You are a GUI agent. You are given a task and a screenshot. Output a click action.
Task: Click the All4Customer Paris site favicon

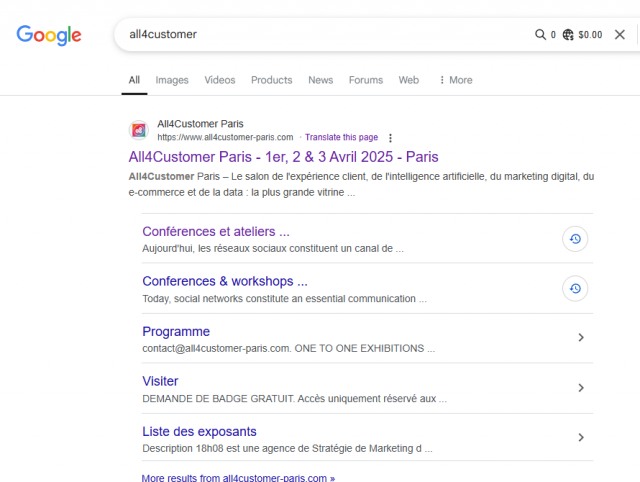pyautogui.click(x=139, y=130)
